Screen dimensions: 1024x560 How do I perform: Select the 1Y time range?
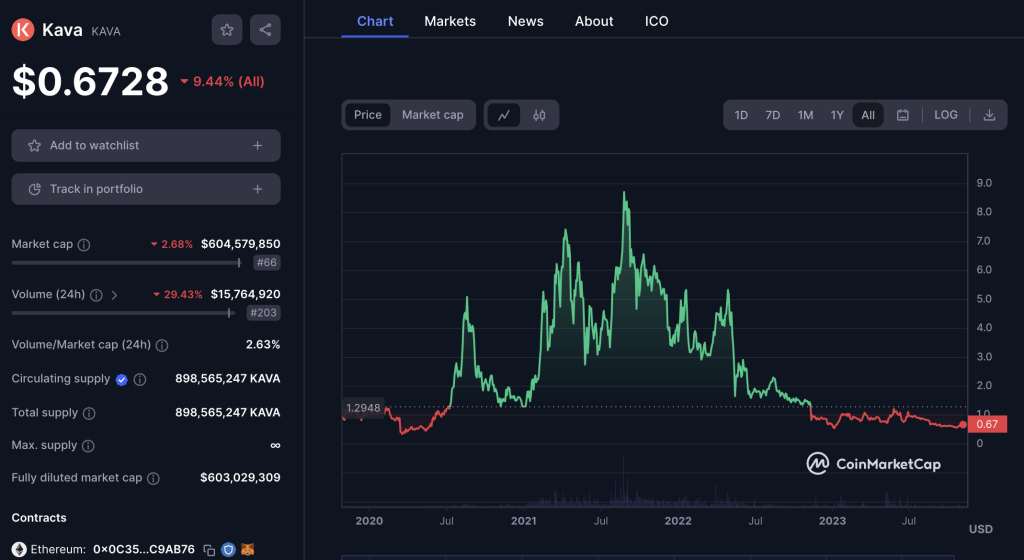pos(837,115)
